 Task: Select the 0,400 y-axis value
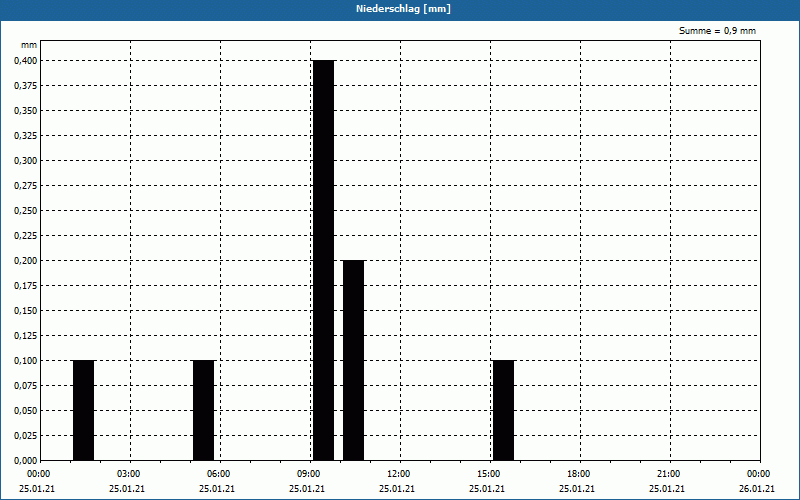point(26,61)
